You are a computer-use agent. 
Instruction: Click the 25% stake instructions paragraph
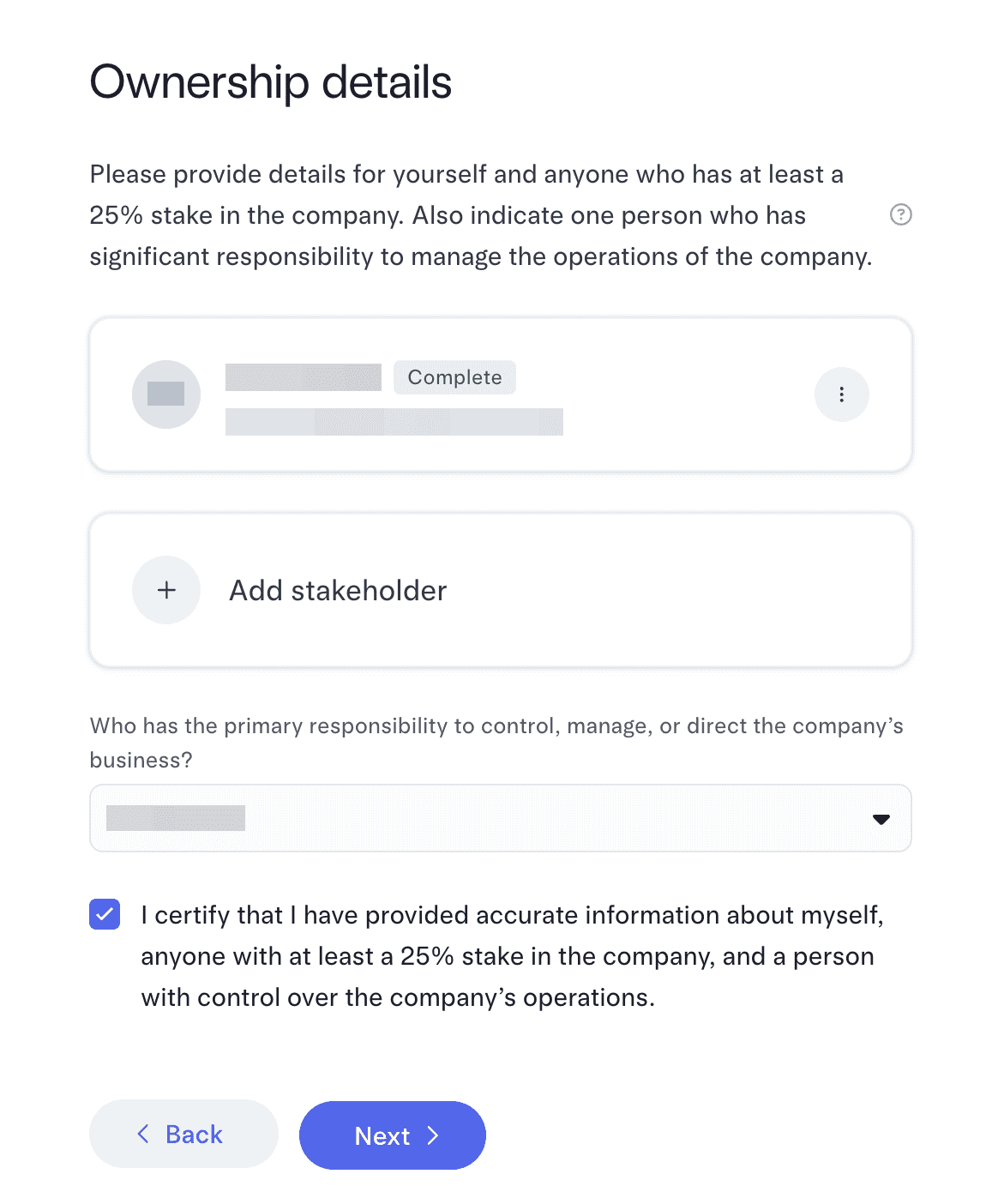[x=480, y=215]
